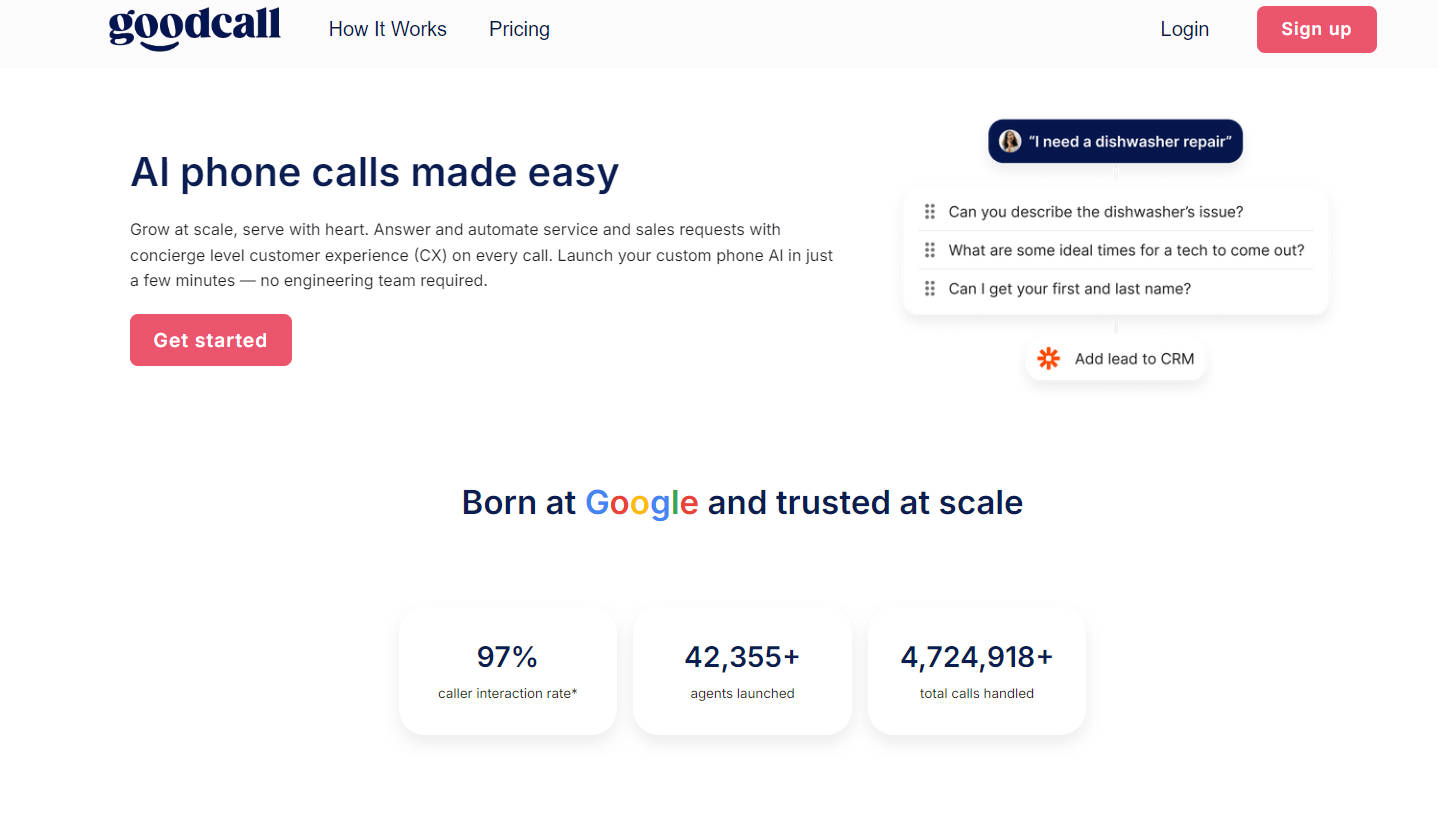1438x828 pixels.
Task: Click the Login link
Action: pyautogui.click(x=1184, y=29)
